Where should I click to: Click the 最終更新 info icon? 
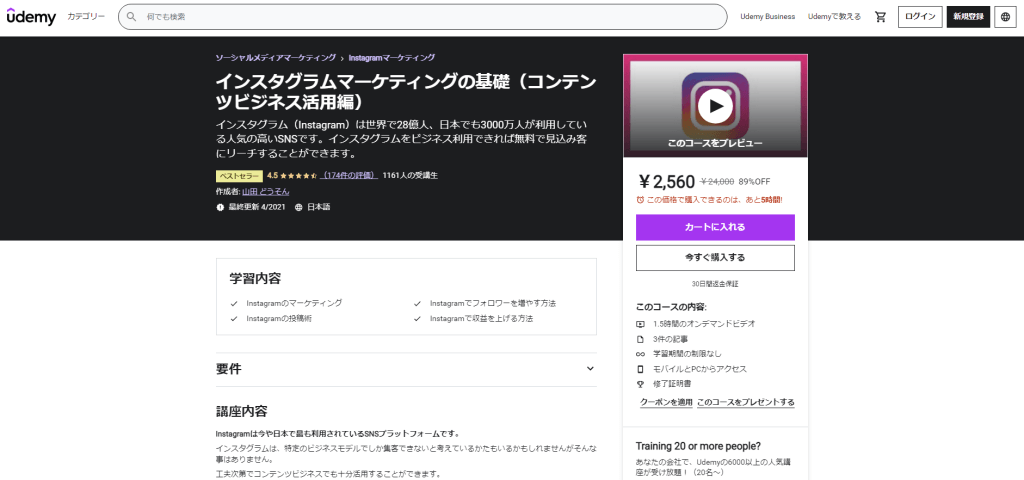pos(220,207)
